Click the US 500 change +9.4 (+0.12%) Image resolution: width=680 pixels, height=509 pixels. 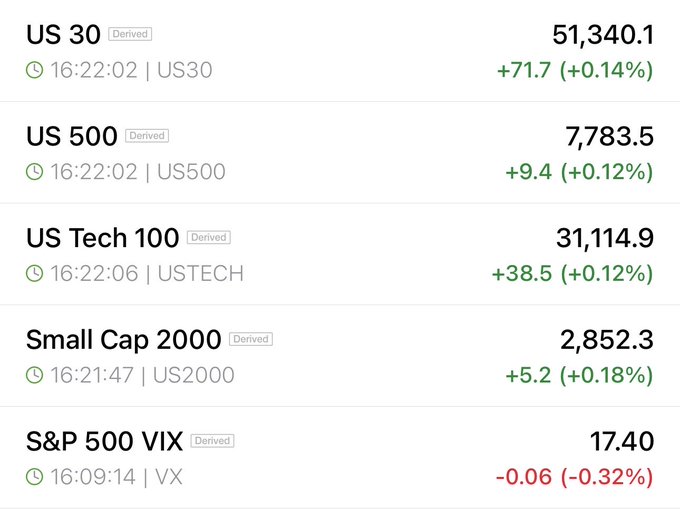pyautogui.click(x=579, y=172)
